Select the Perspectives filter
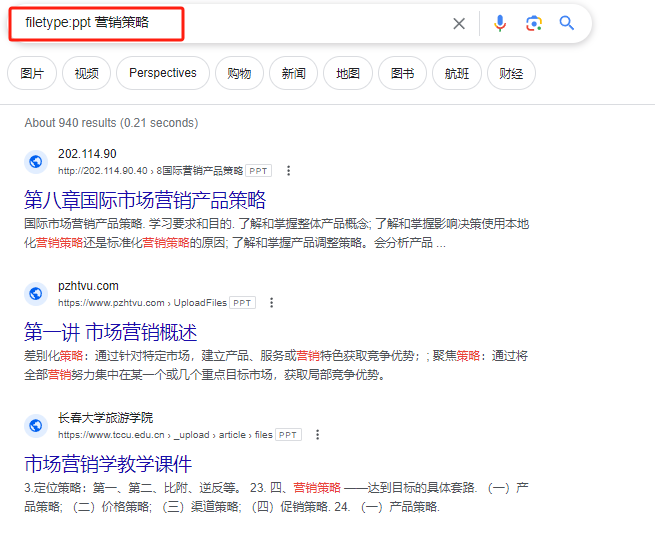Viewport: 655px width, 545px height. 163,74
